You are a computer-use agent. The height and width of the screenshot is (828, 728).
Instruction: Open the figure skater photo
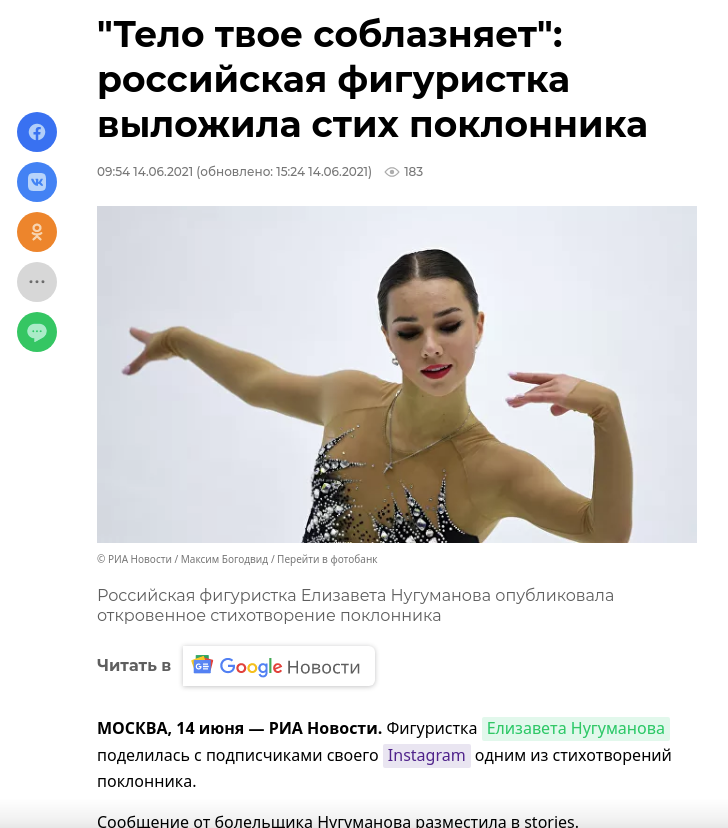[397, 374]
